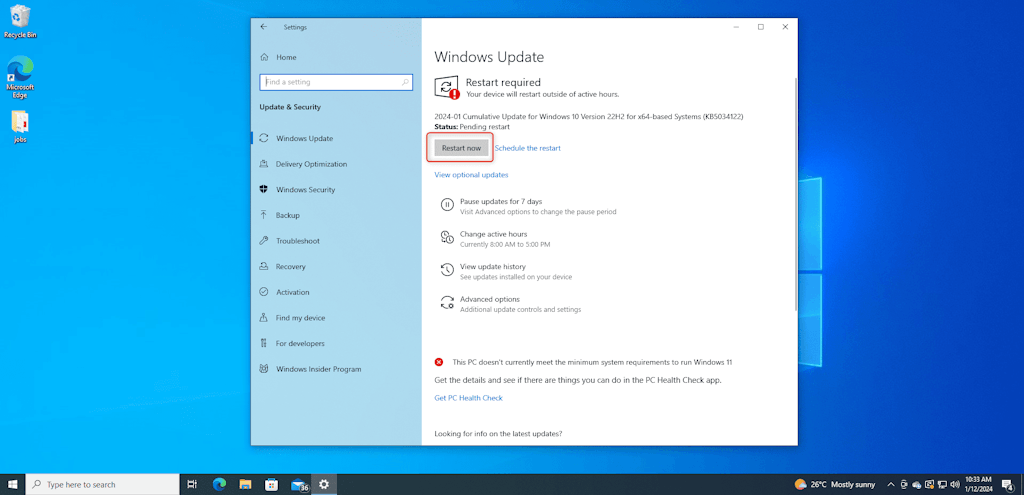The height and width of the screenshot is (495, 1024).
Task: Click the Windows Insider Program icon
Action: (264, 369)
